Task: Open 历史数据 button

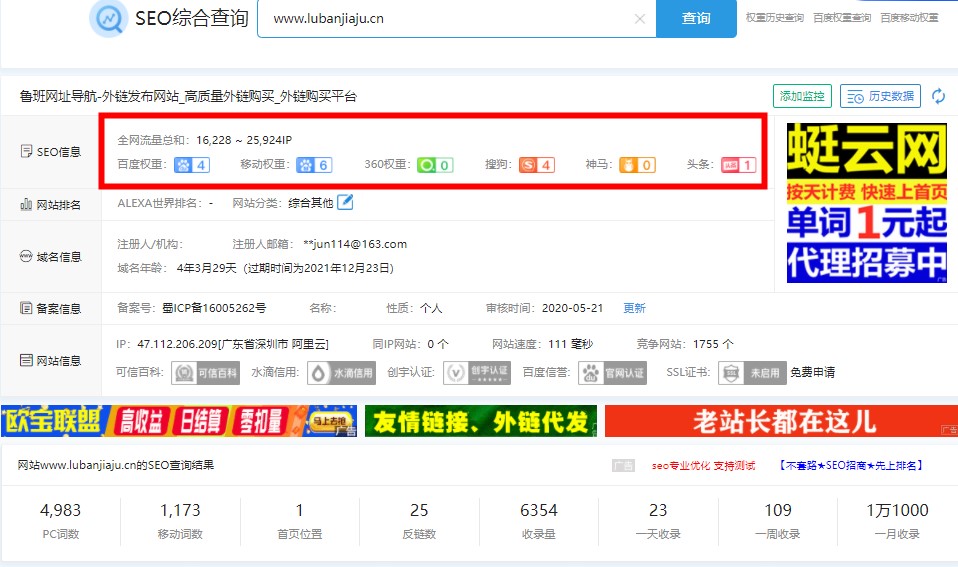Action: pos(880,96)
